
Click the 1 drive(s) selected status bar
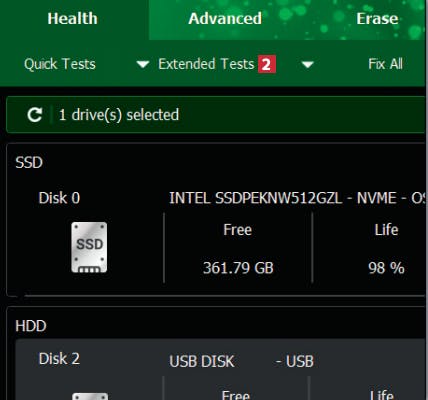(x=215, y=115)
